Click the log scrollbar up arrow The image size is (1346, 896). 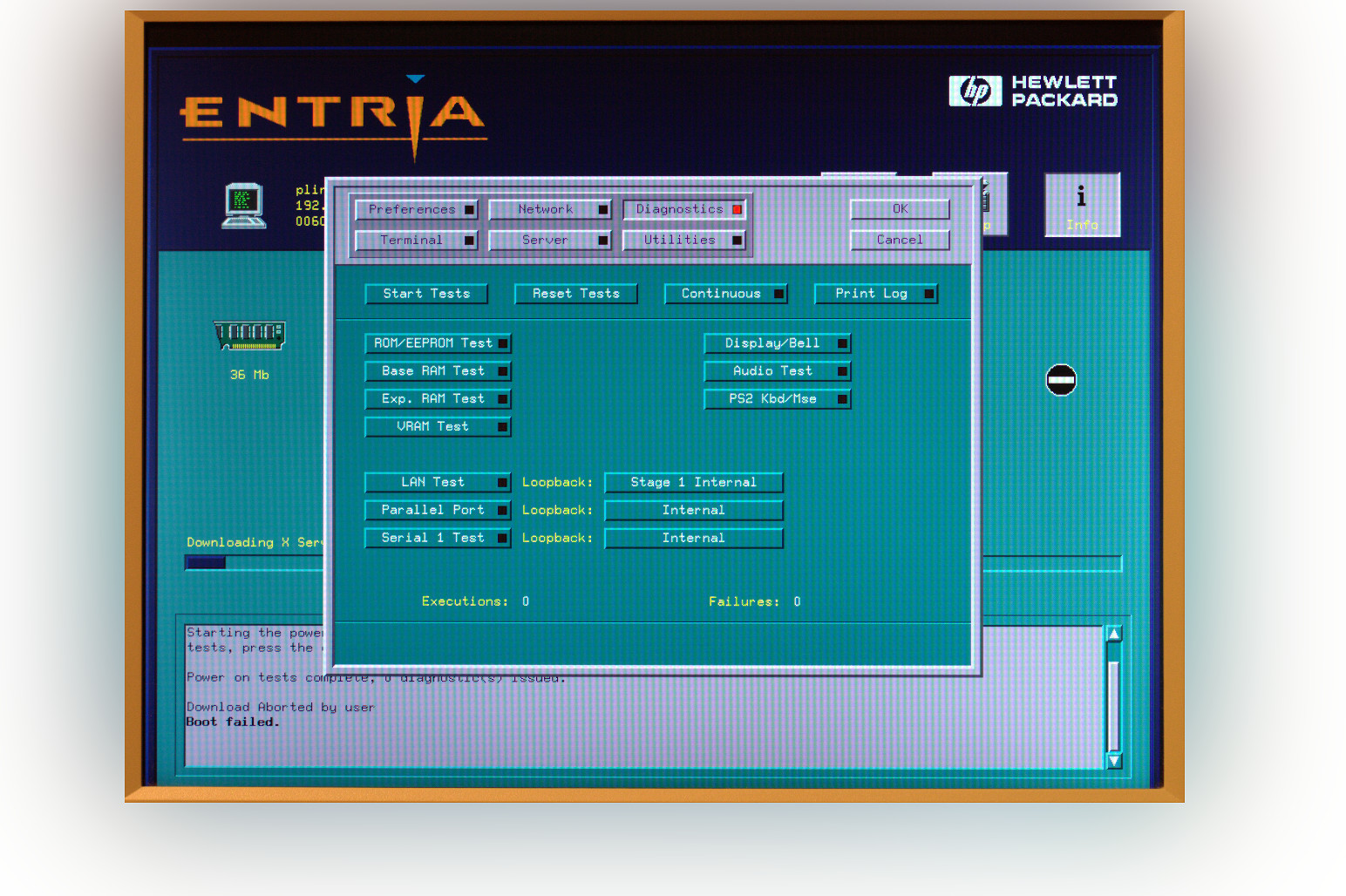point(1113,634)
